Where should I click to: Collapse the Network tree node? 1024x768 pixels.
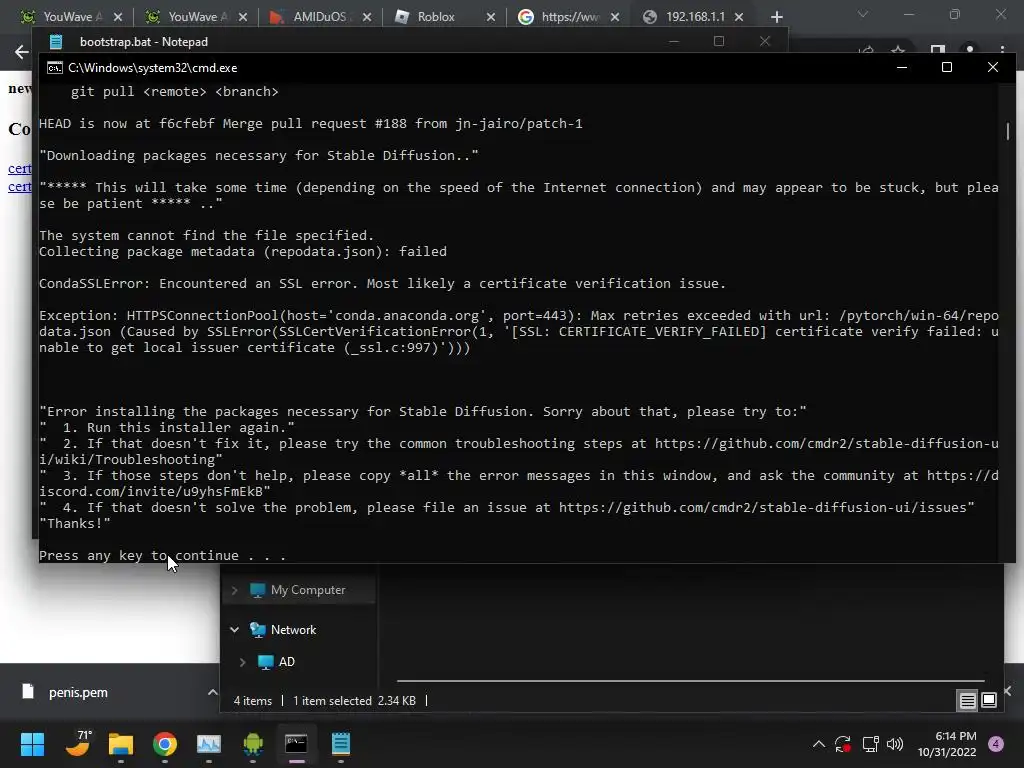234,630
